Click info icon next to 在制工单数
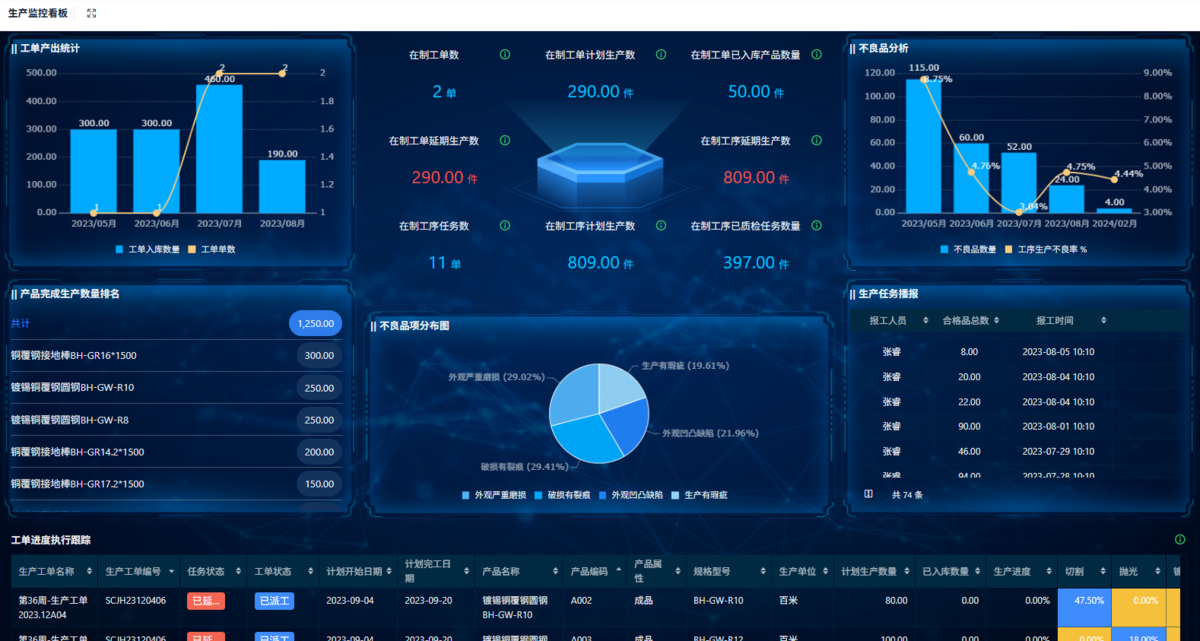 505,55
